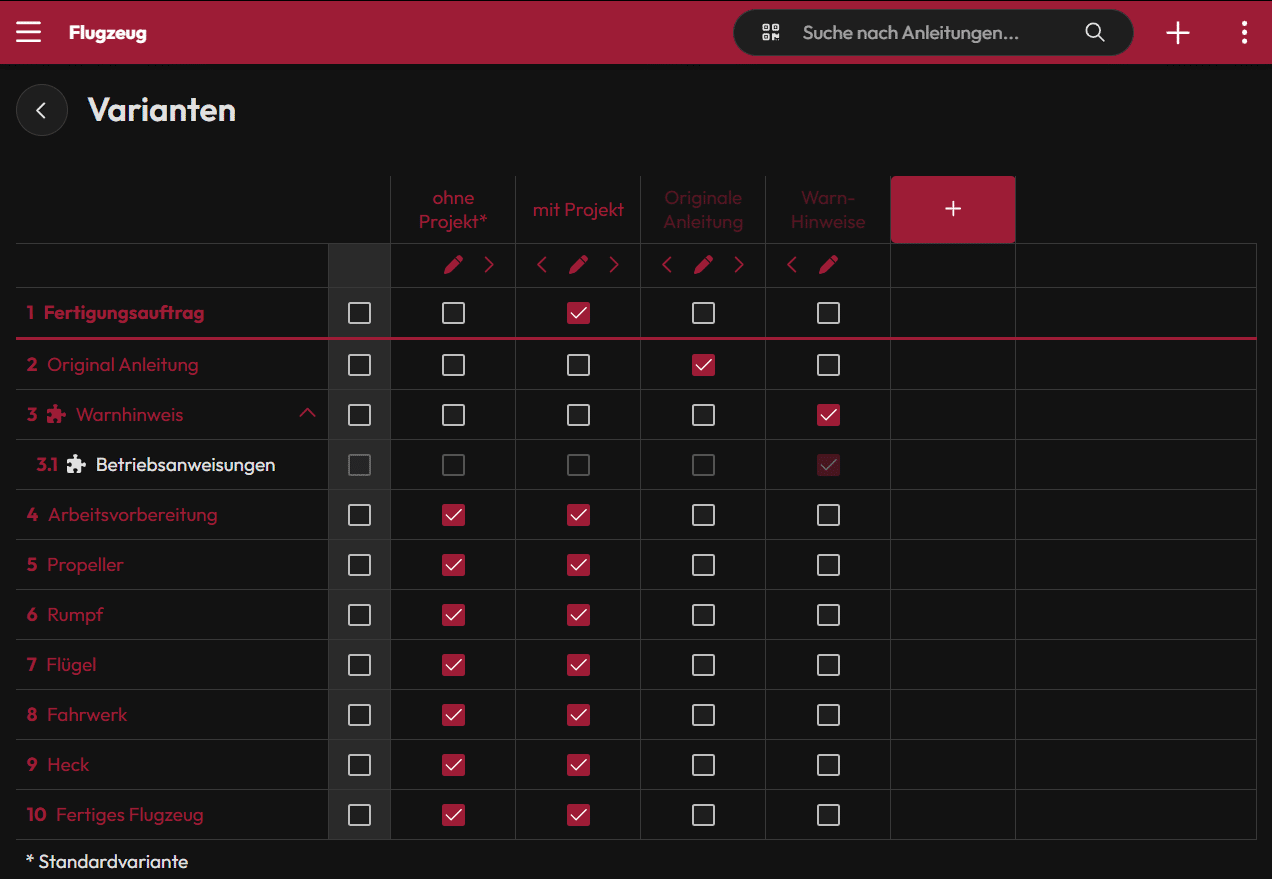The height and width of the screenshot is (879, 1272).
Task: Select the 'mit Projekt' column header
Action: tap(578, 210)
